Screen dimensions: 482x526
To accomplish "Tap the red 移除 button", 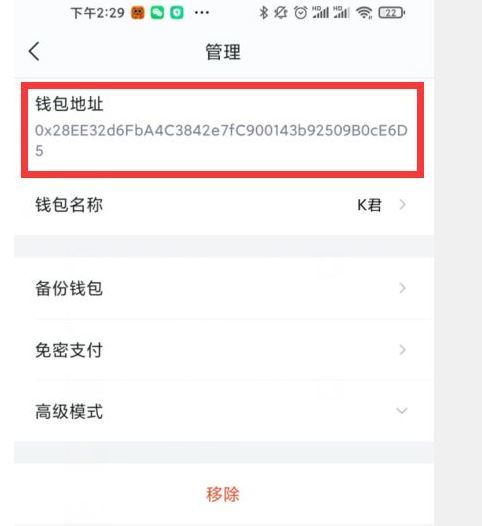I will click(223, 494).
